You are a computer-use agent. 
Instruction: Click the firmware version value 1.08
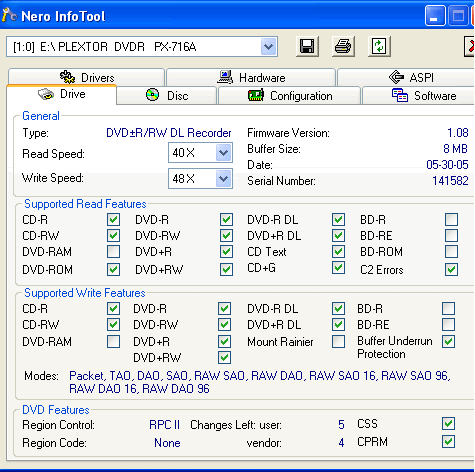(x=458, y=133)
